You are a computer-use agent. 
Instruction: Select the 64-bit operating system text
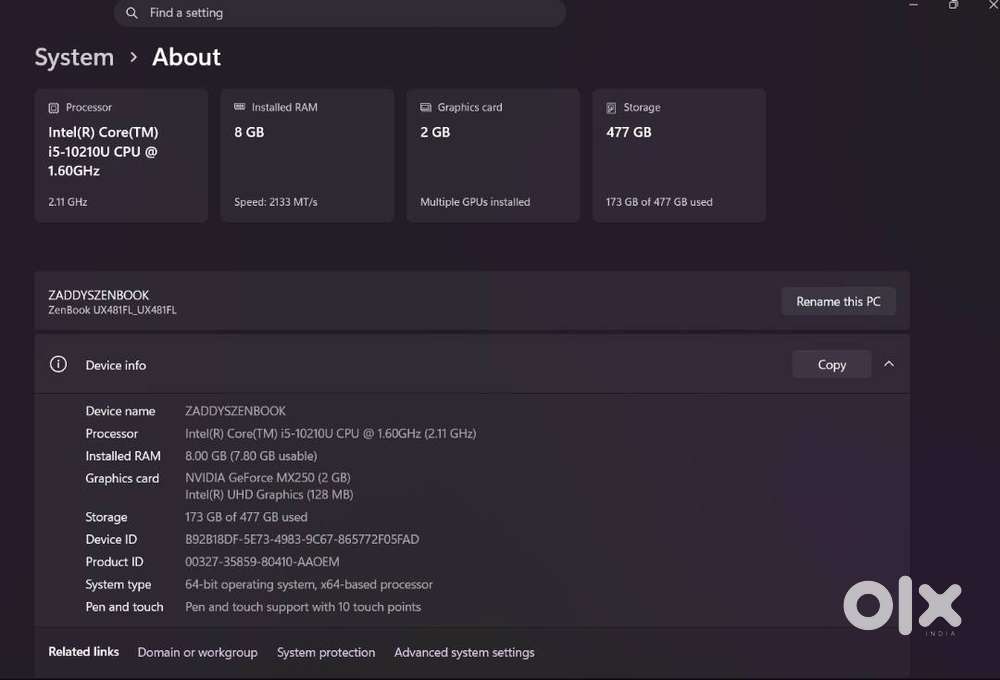[x=309, y=584]
